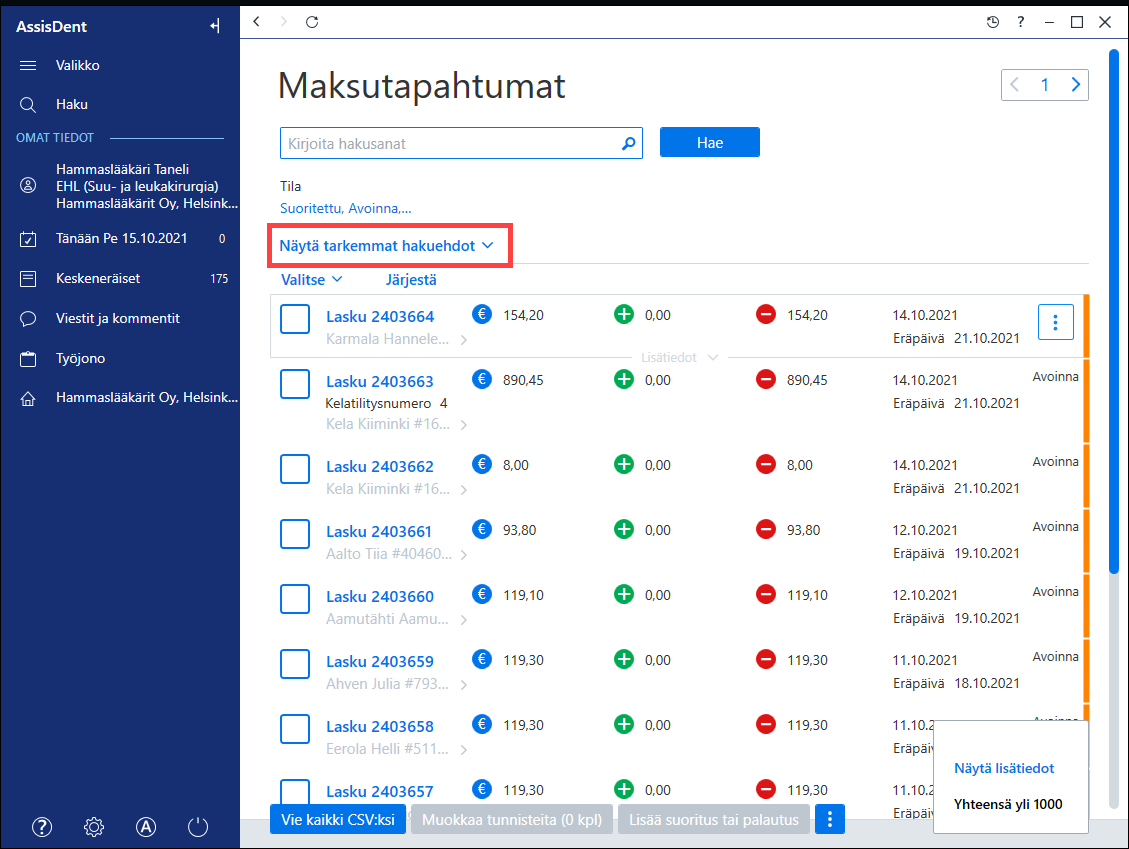Open Viestit ja kommentit in the sidebar
The image size is (1129, 849).
point(118,318)
